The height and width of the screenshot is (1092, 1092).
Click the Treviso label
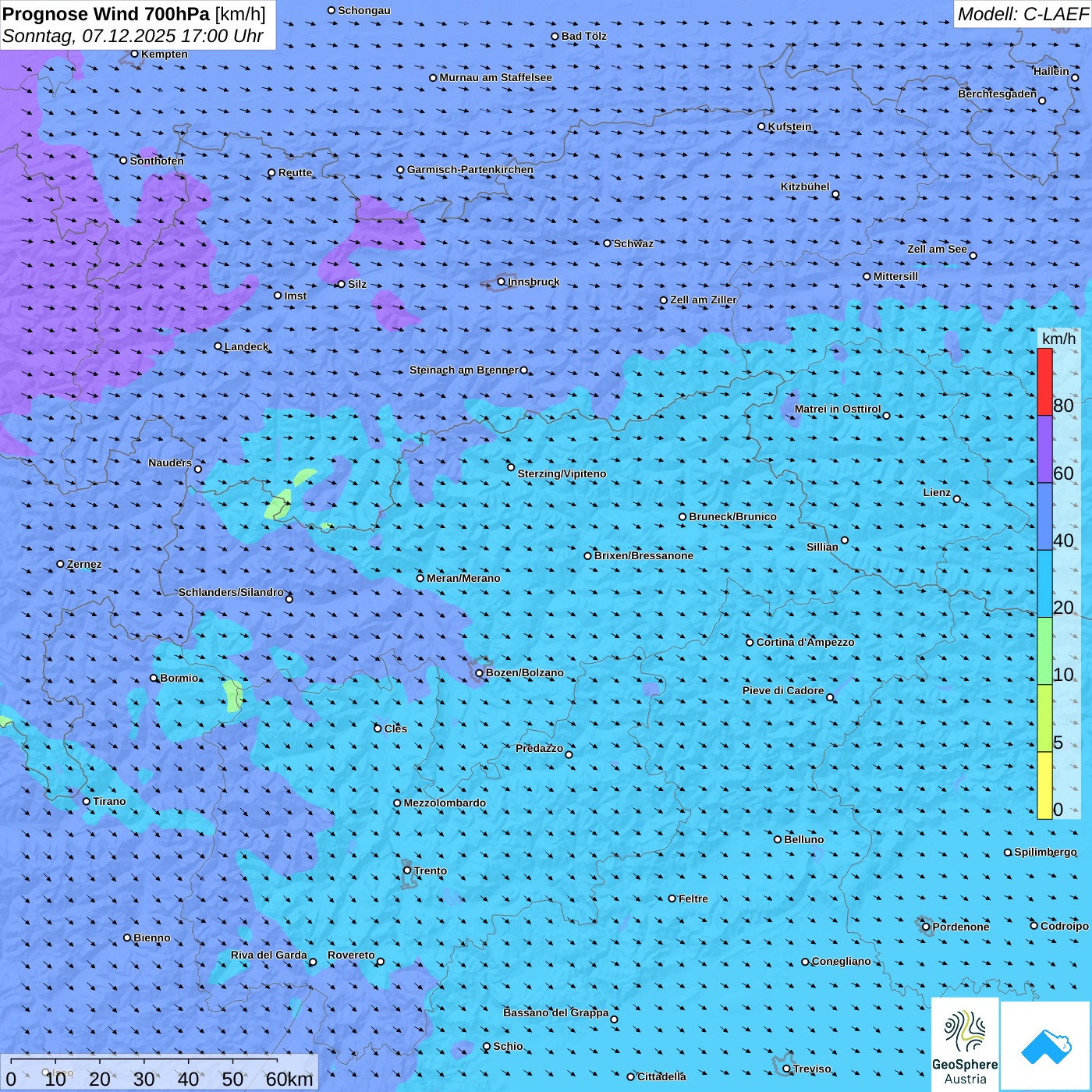pyautogui.click(x=812, y=1069)
